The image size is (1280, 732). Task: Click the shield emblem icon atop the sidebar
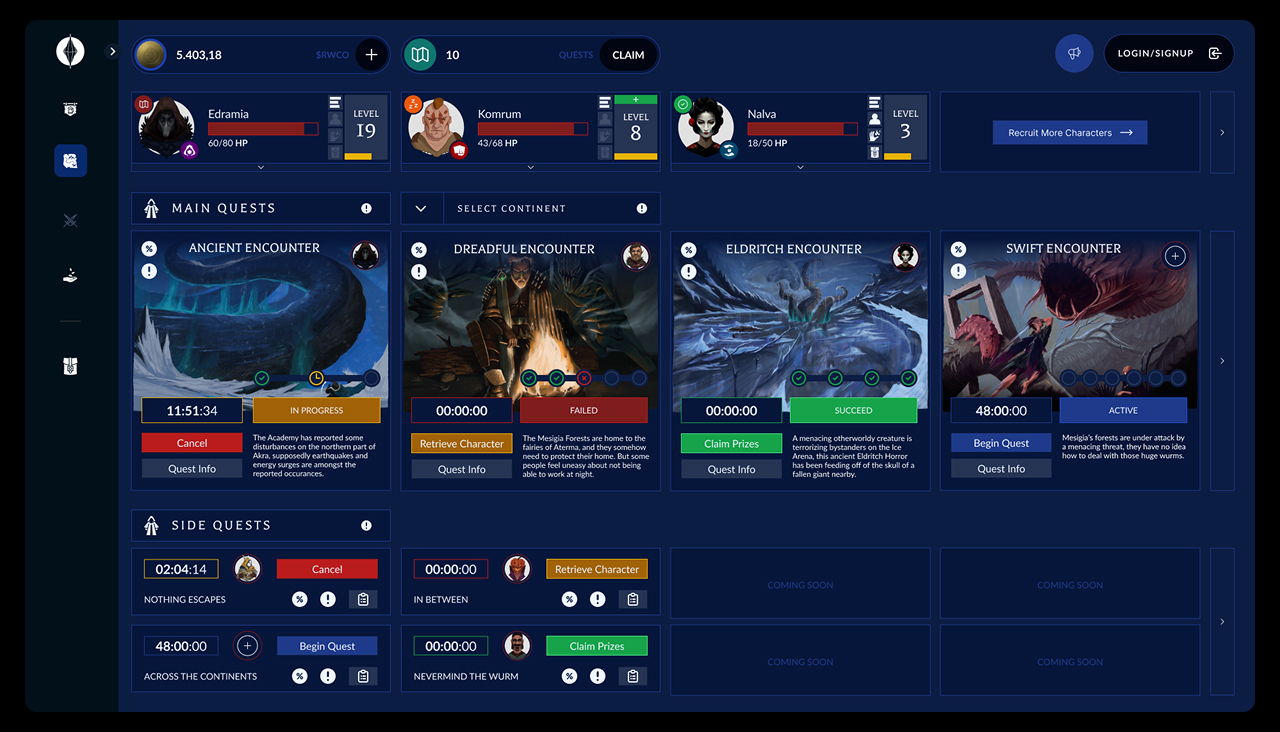[70, 108]
